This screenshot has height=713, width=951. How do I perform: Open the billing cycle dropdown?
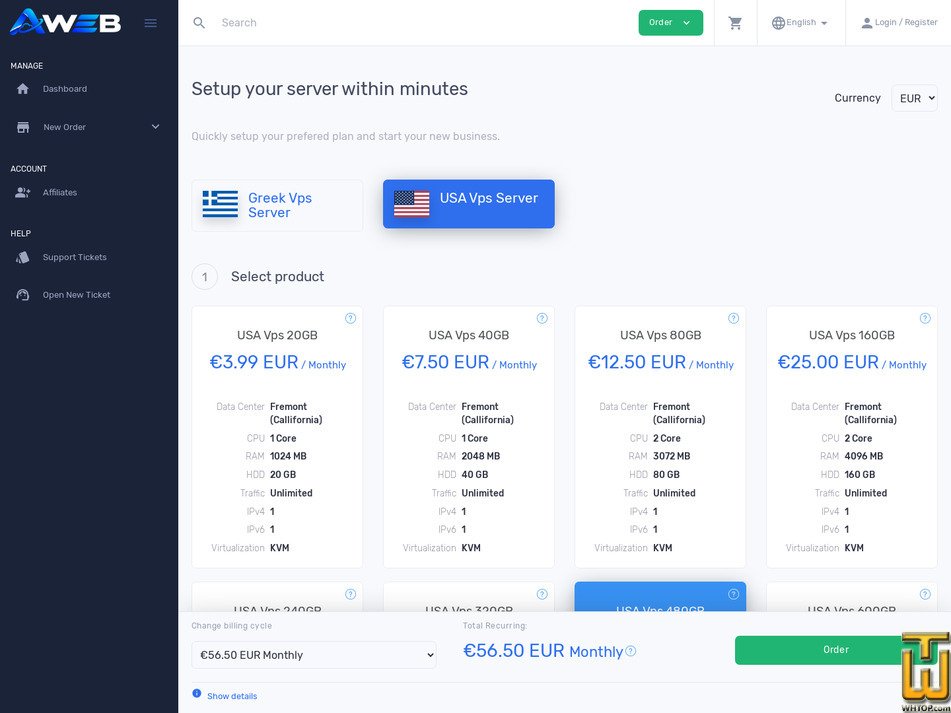[314, 655]
